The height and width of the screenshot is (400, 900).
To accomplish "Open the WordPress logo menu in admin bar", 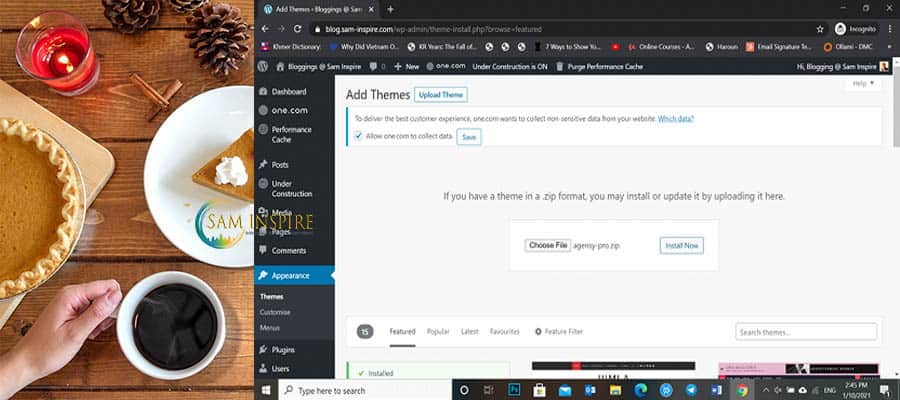I will (262, 67).
